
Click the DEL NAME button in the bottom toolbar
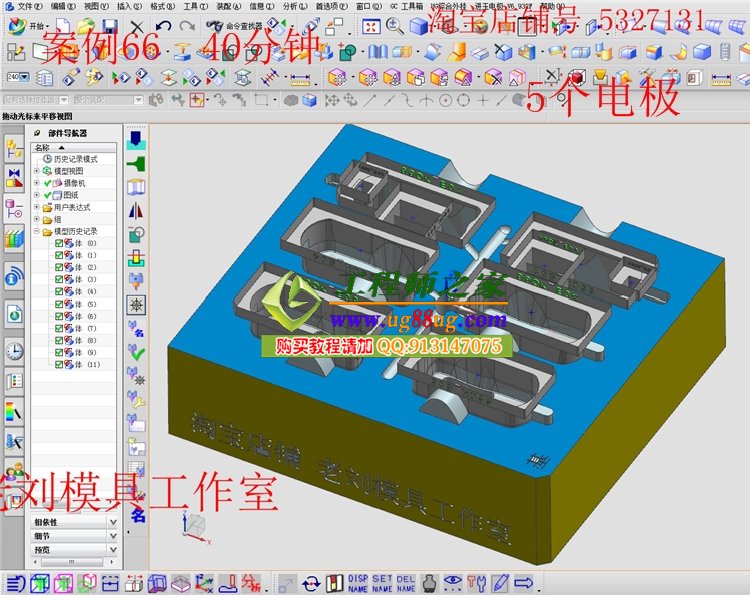(x=405, y=583)
